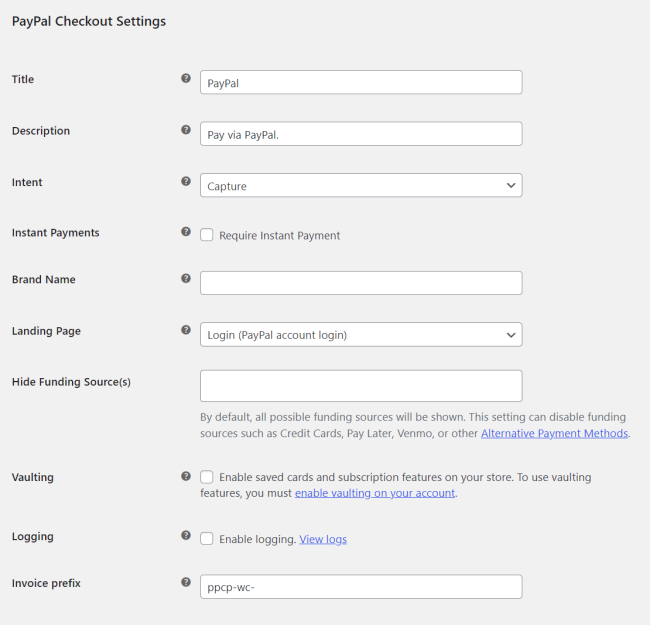Follow the enable vaulting on your account link

click(x=375, y=493)
